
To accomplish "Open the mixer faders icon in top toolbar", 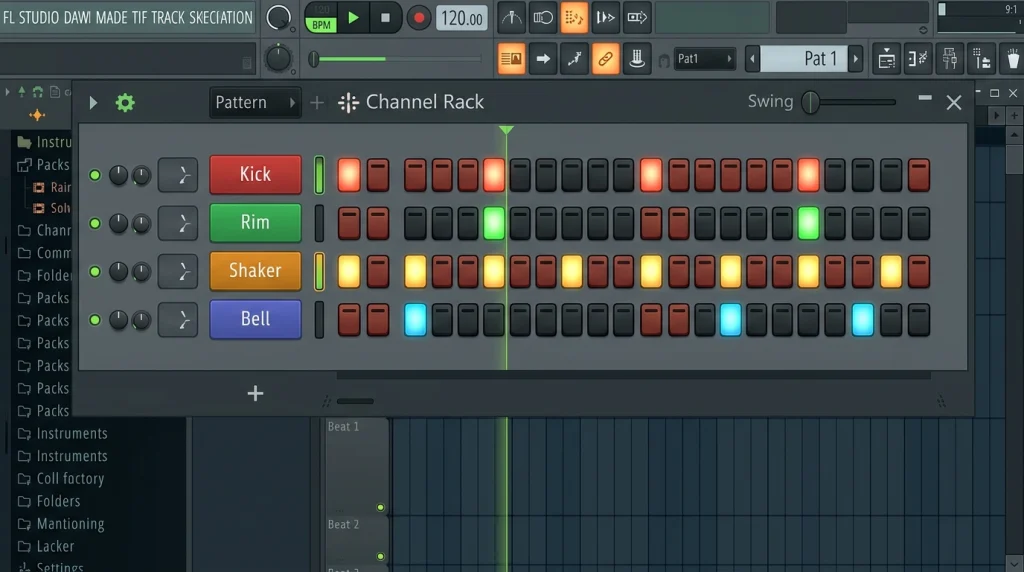I will click(x=950, y=59).
